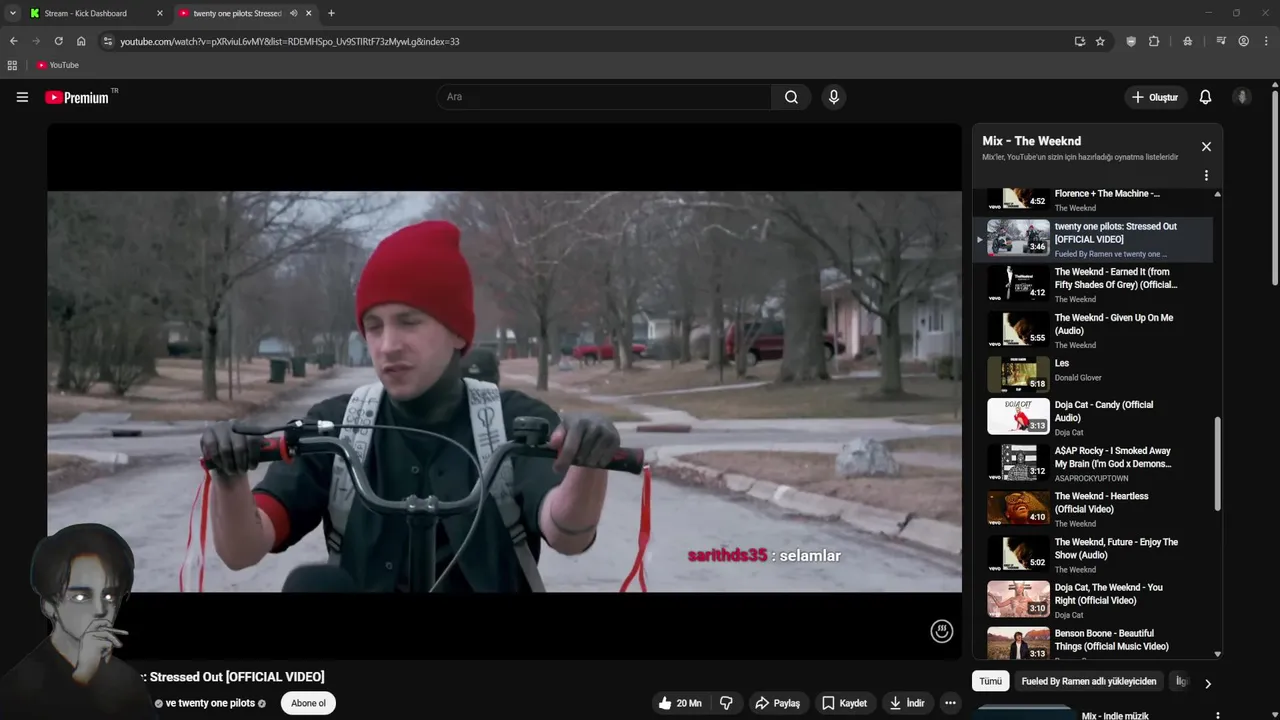Play A$AP Rocky - I Smoked Away My Brain
This screenshot has width=1280, height=720.
1095,464
